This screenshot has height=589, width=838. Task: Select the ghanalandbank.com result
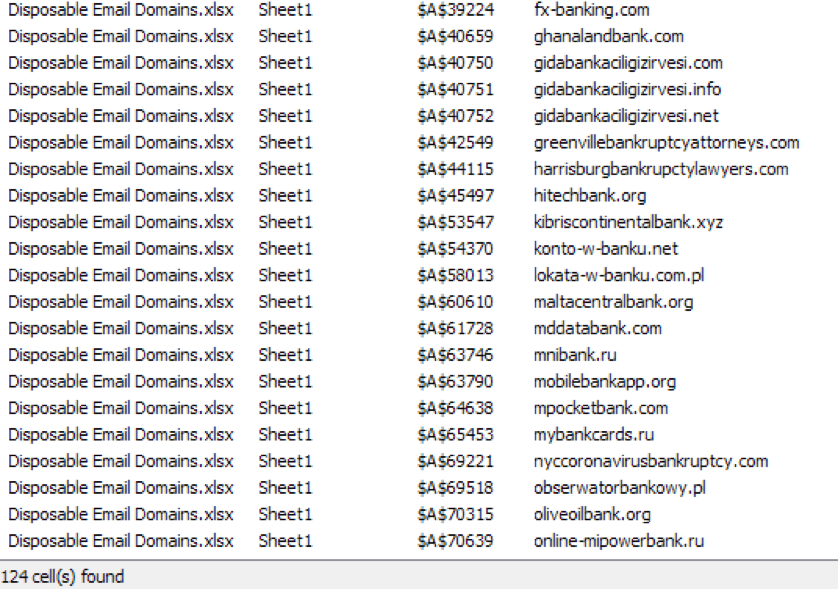pos(419,36)
